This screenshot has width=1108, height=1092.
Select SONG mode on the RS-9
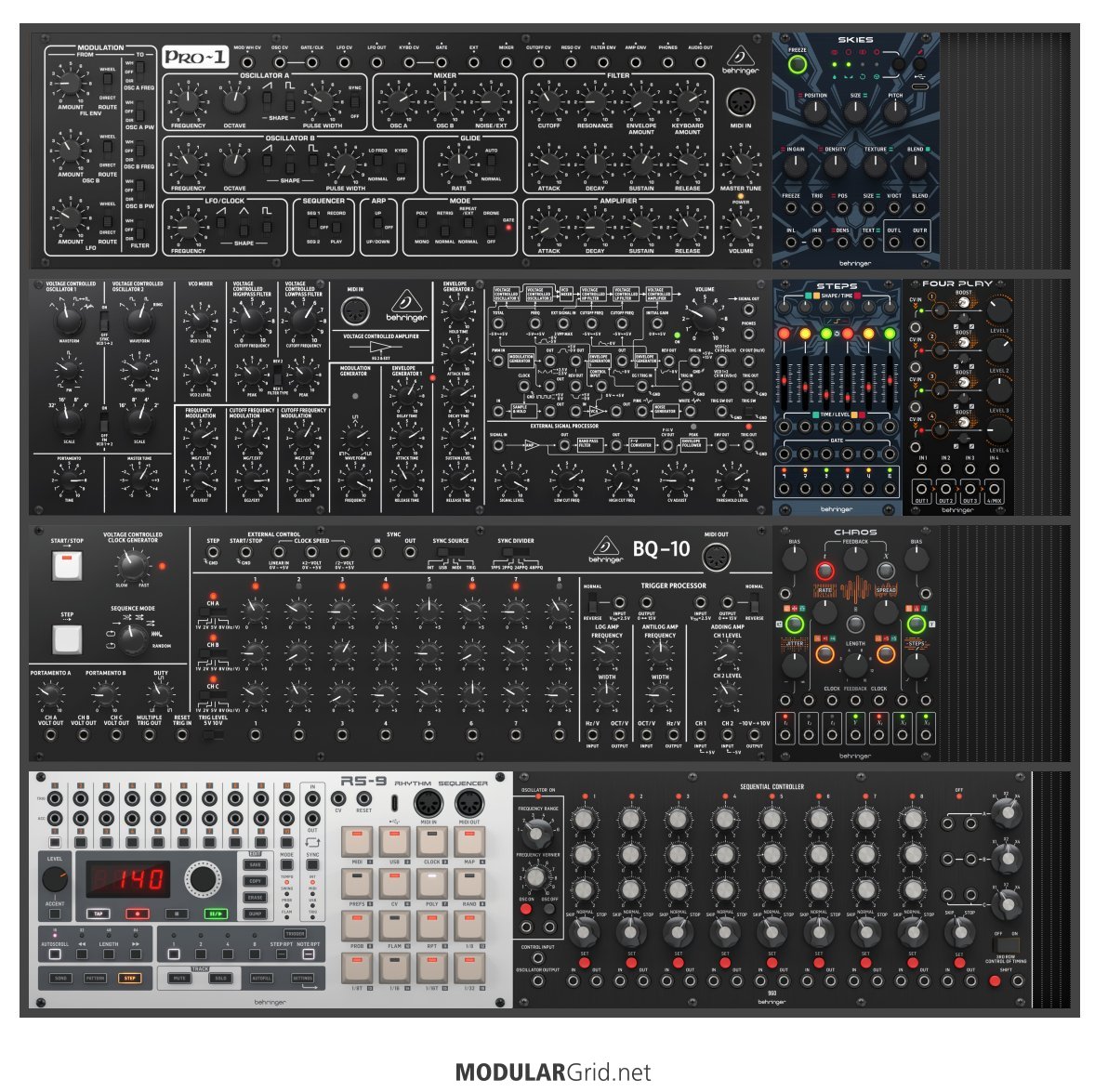pyautogui.click(x=60, y=979)
